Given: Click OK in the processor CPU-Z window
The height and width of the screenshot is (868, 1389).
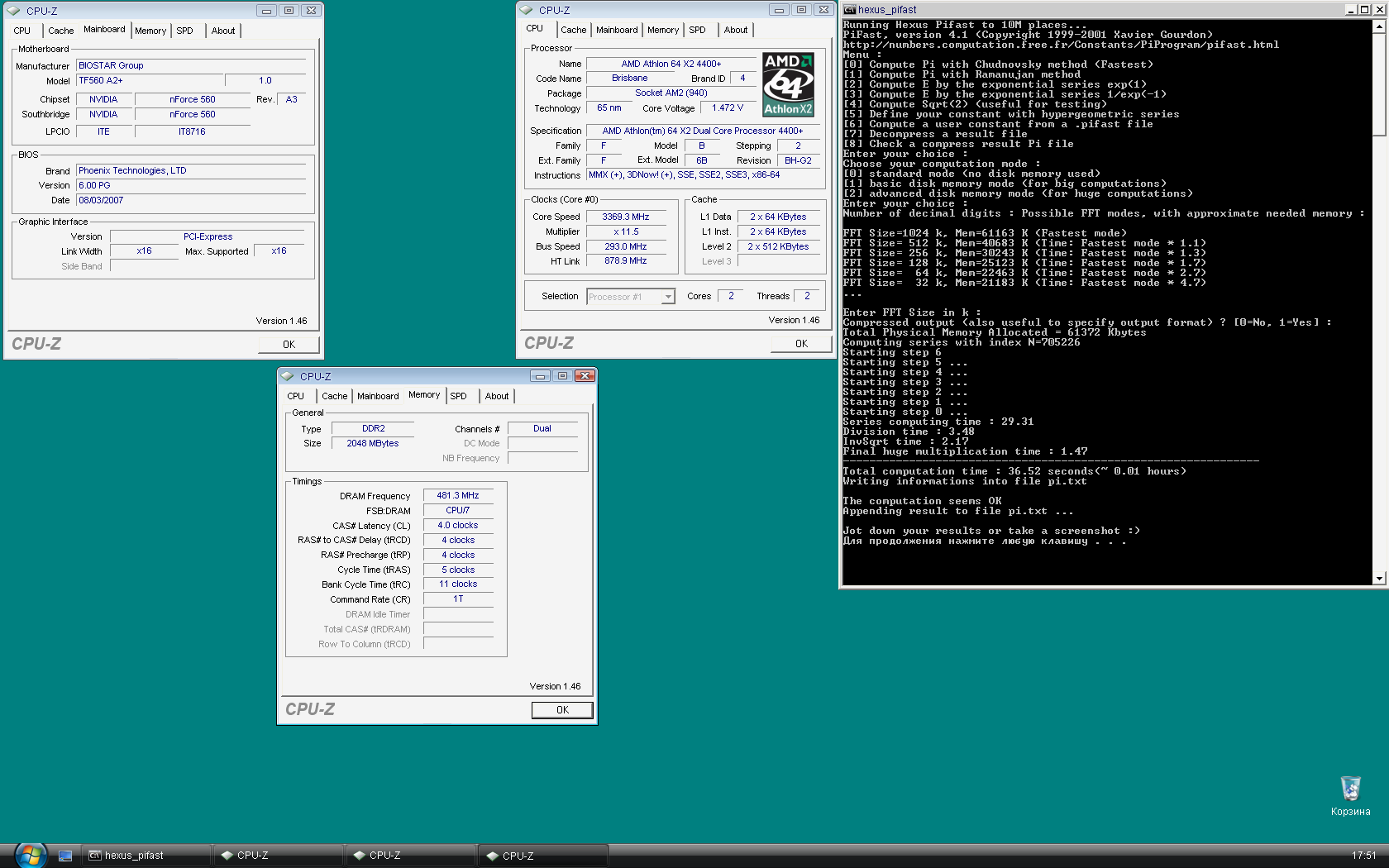Looking at the screenshot, I should [801, 344].
